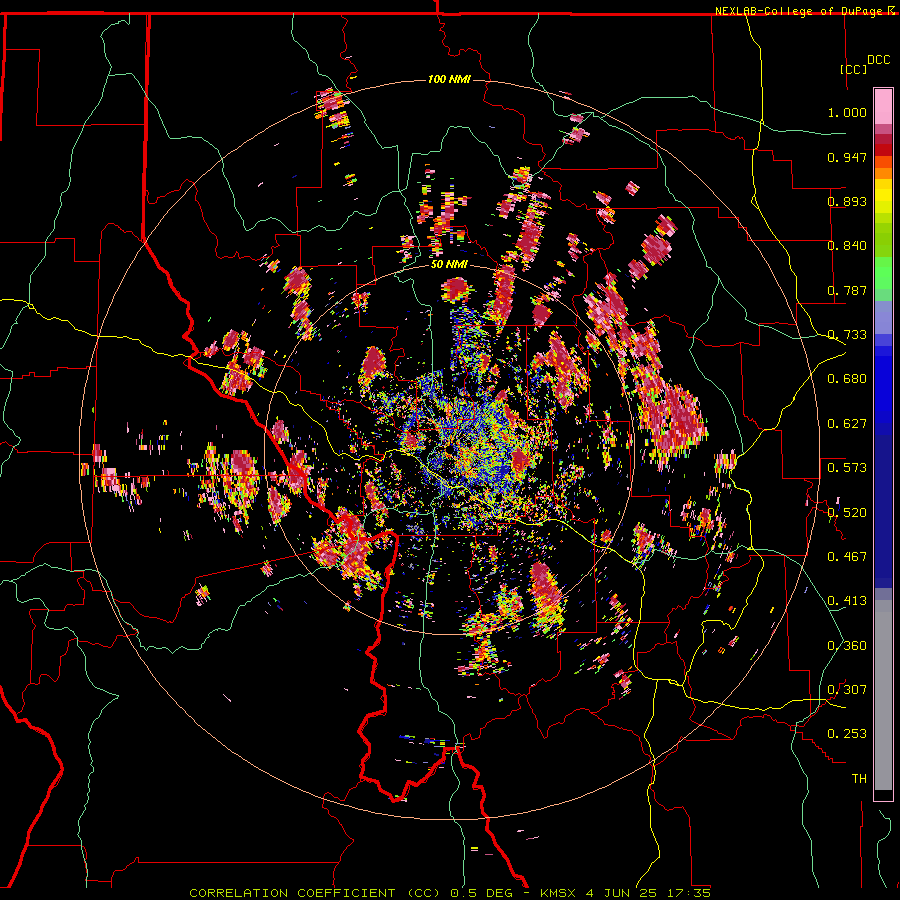The width and height of the screenshot is (900, 900).
Task: Select the 0.893 scale value
Action: pos(847,201)
